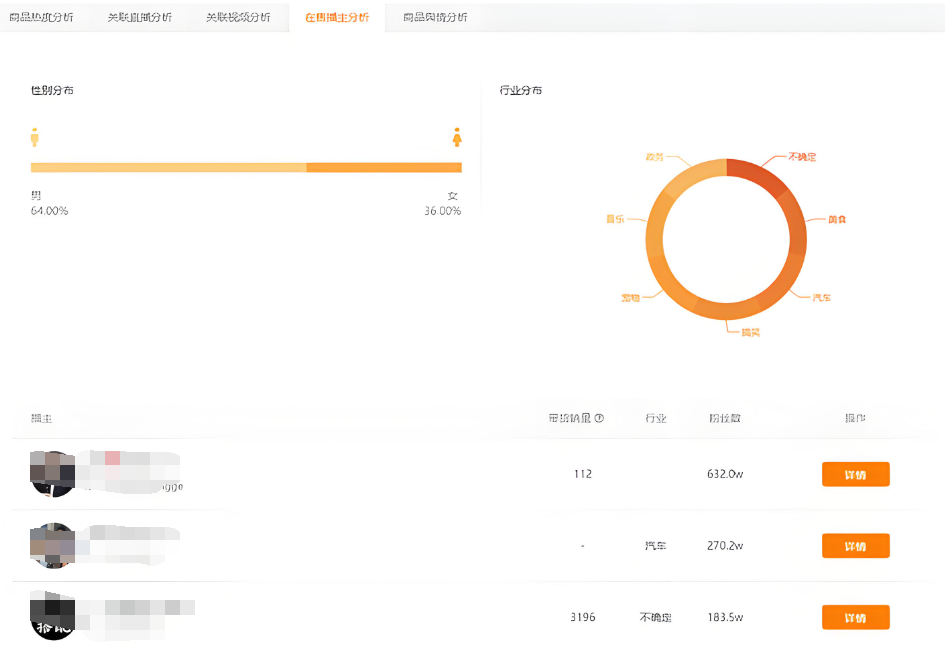Image resolution: width=945 pixels, height=652 pixels.
Task: Click the male gender icon
Action: point(35,137)
